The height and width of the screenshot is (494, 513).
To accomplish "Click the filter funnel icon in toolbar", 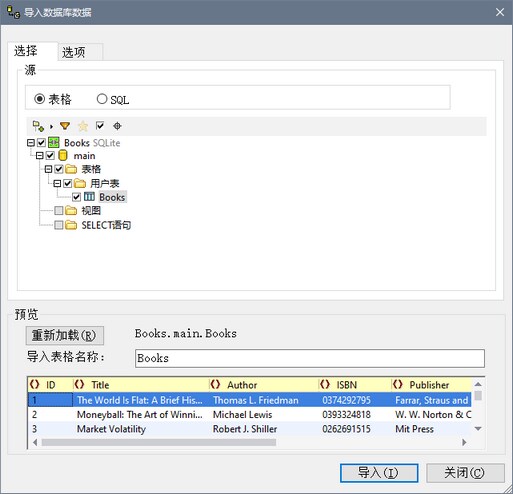I will (65, 126).
